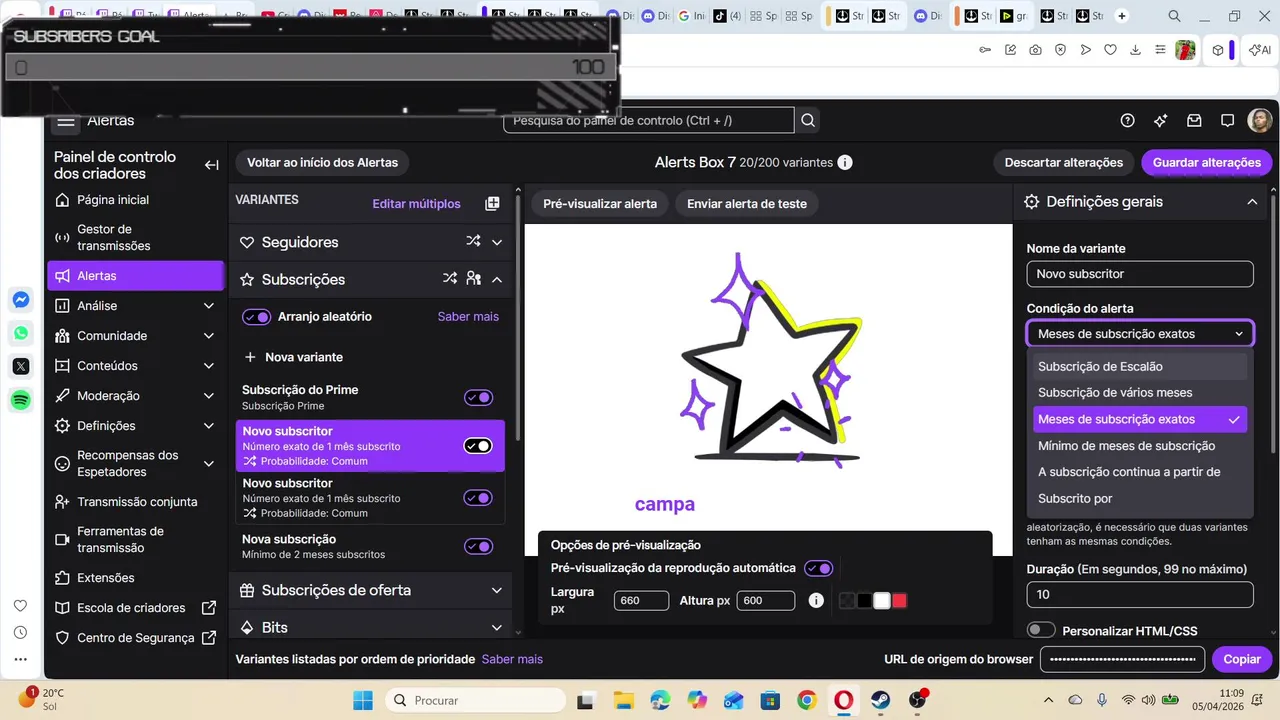1280x720 pixels.
Task: Click Guardar alterações button
Action: click(x=1206, y=162)
